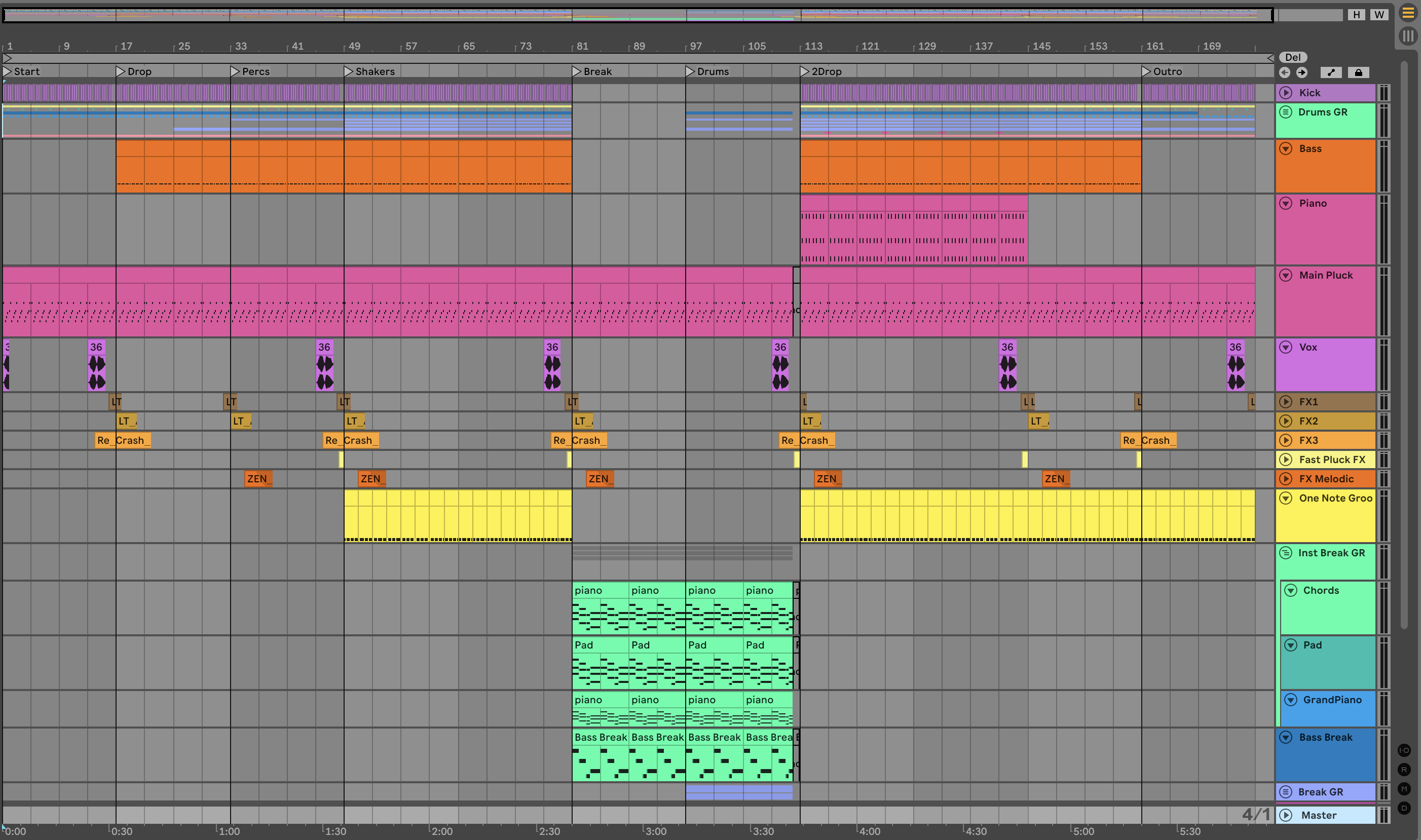Unfold the Break GR group track
The width and height of the screenshot is (1421, 840).
1286,791
